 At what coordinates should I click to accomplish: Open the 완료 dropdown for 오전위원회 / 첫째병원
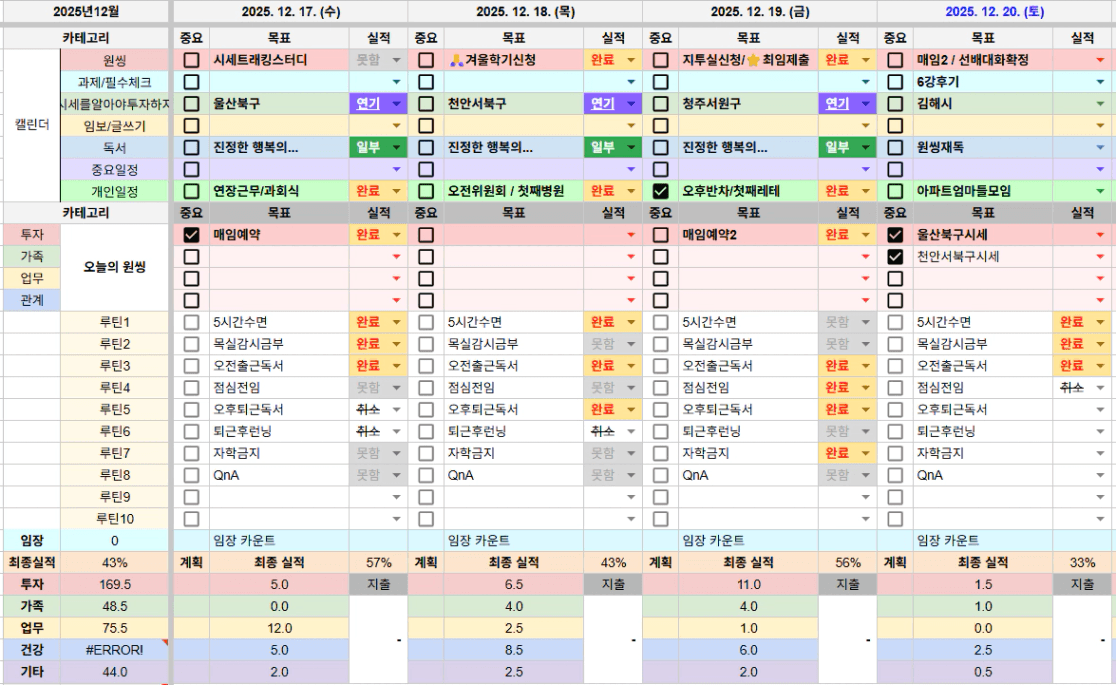point(631,191)
